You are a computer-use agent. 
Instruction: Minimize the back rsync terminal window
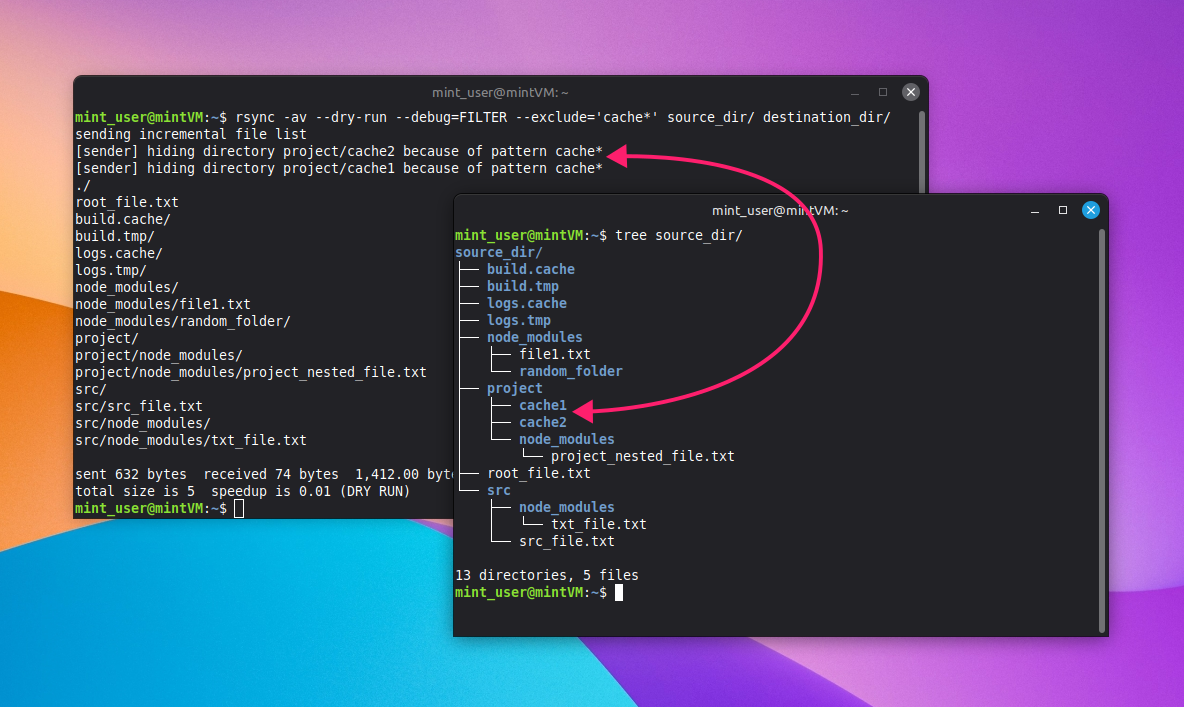coord(855,93)
